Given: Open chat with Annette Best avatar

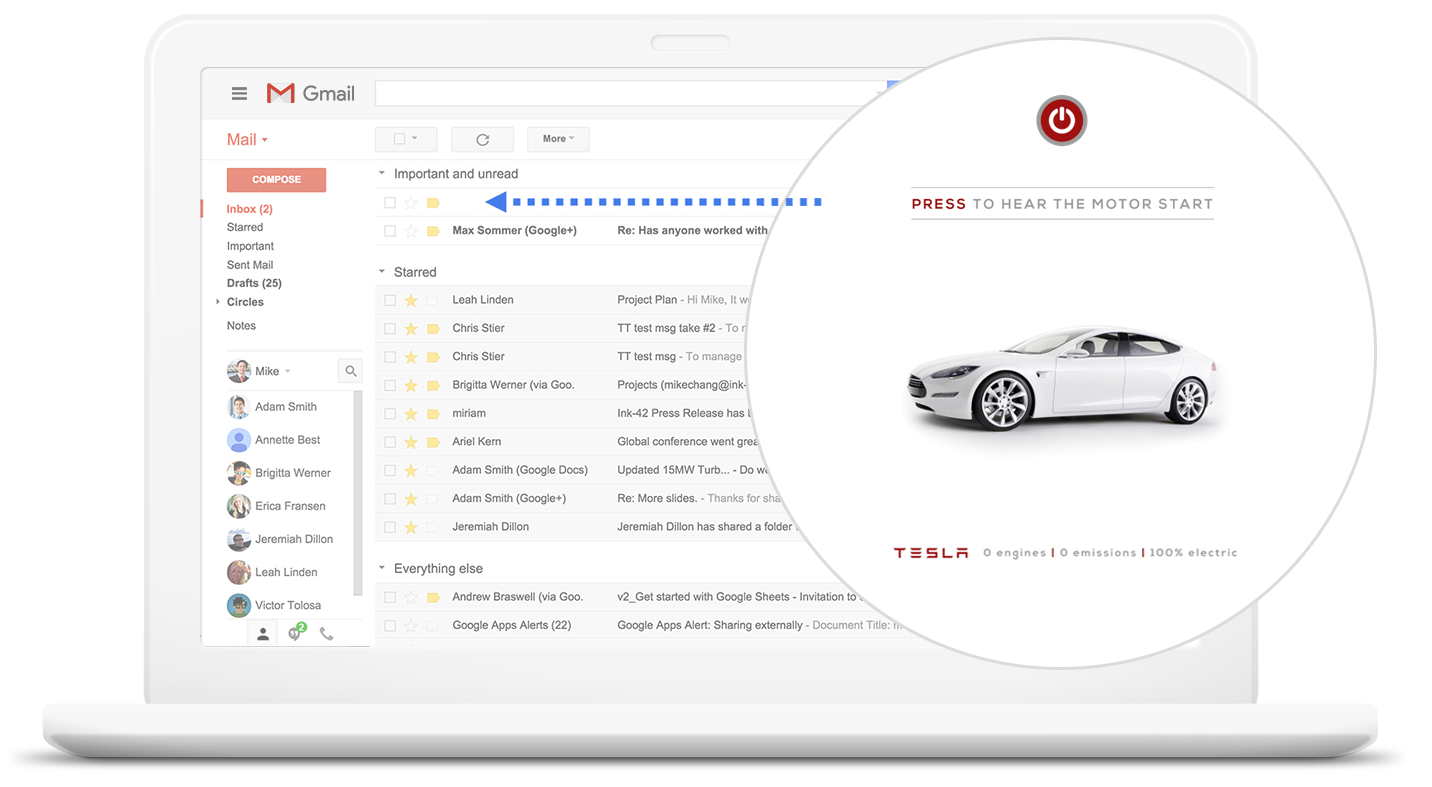Looking at the screenshot, I should coord(238,440).
